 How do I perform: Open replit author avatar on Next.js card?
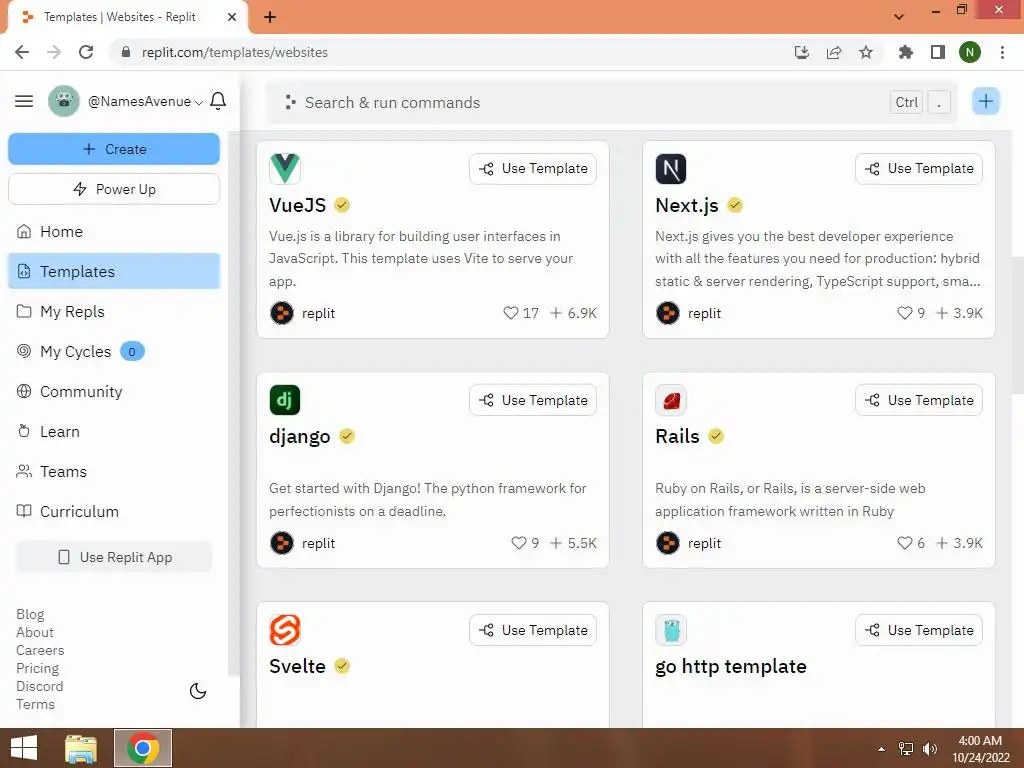pyautogui.click(x=667, y=313)
